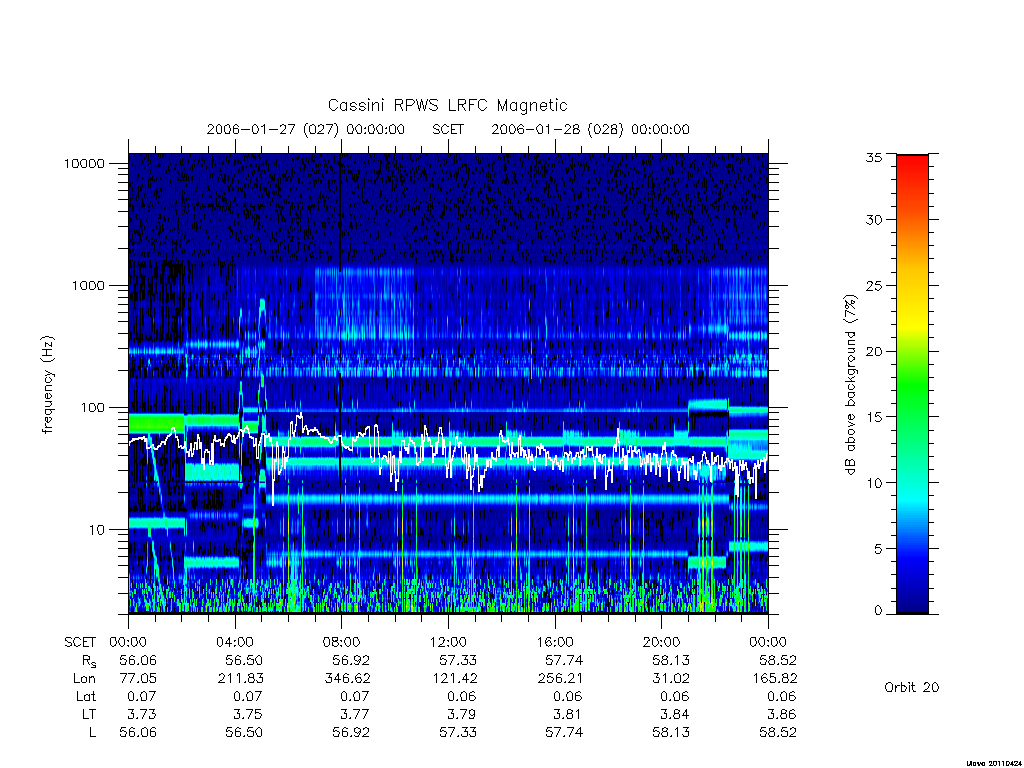1024x768 pixels.
Task: Click the LT value "3.79"
Action: (x=462, y=714)
